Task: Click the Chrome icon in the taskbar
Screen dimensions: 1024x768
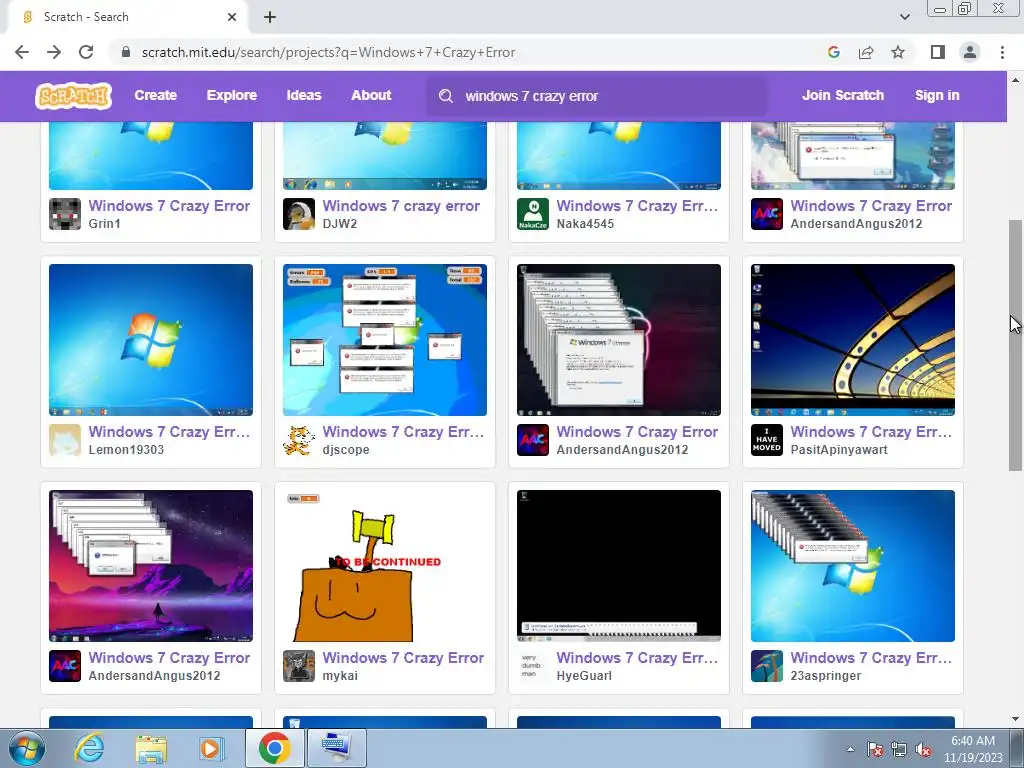Action: [x=274, y=748]
